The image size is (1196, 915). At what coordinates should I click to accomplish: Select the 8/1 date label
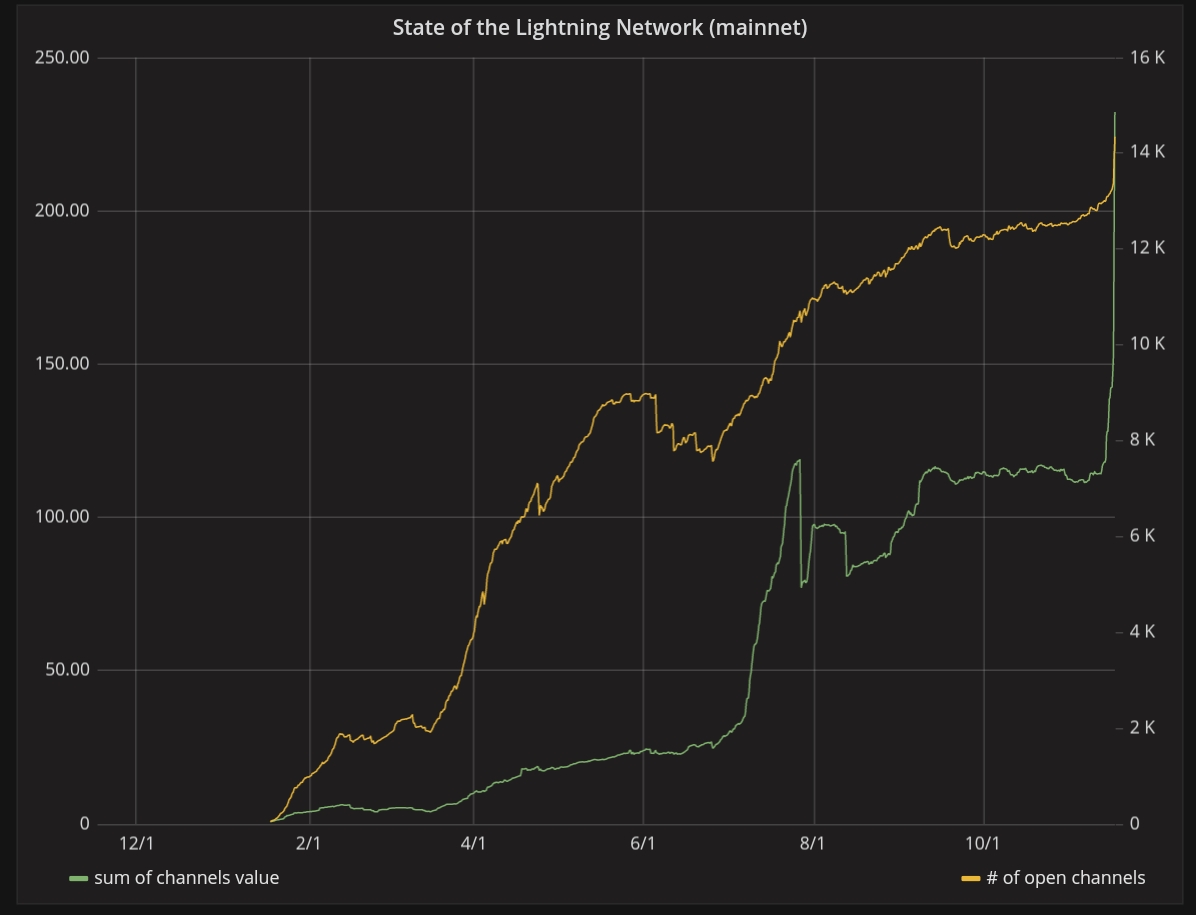coord(813,844)
